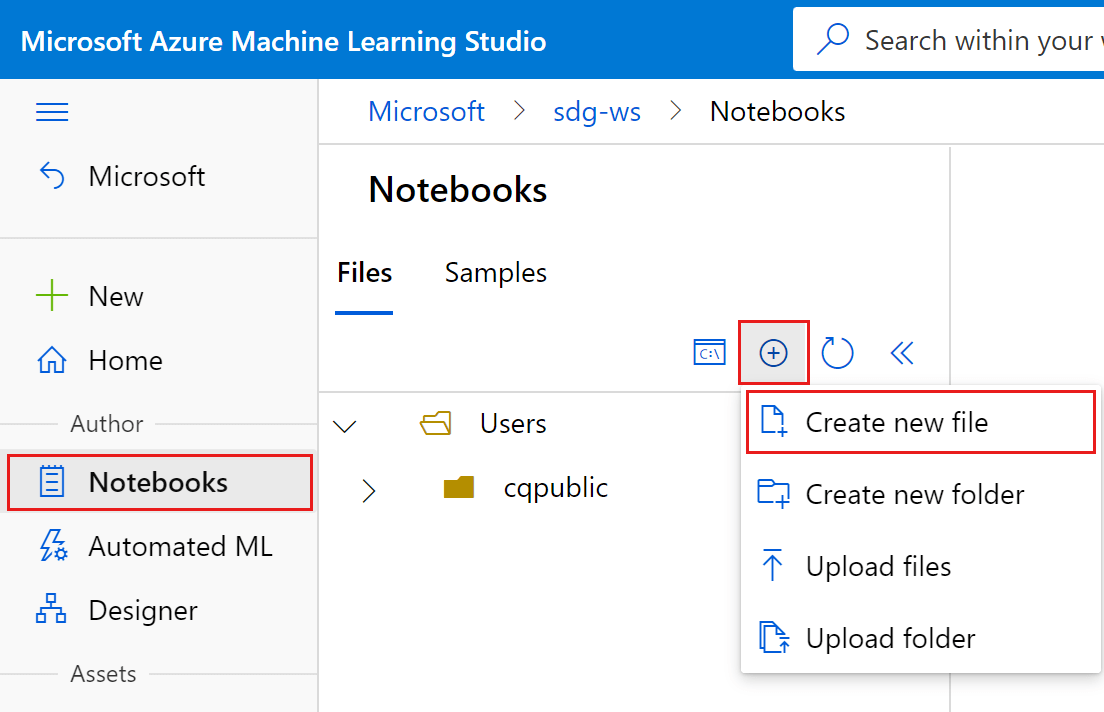Click the Microsoft breadcrumb link
The height and width of the screenshot is (712, 1104).
tap(426, 111)
